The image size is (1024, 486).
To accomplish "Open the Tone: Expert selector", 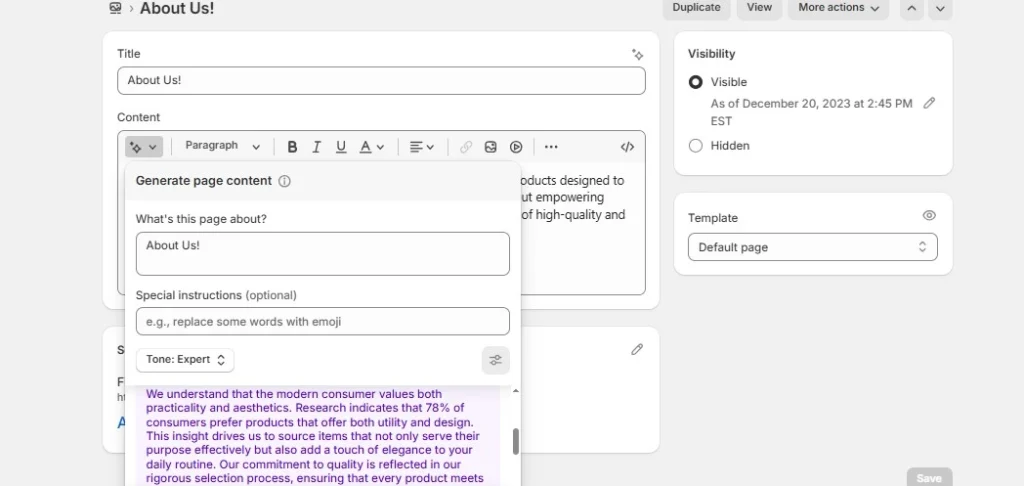I will (x=185, y=360).
